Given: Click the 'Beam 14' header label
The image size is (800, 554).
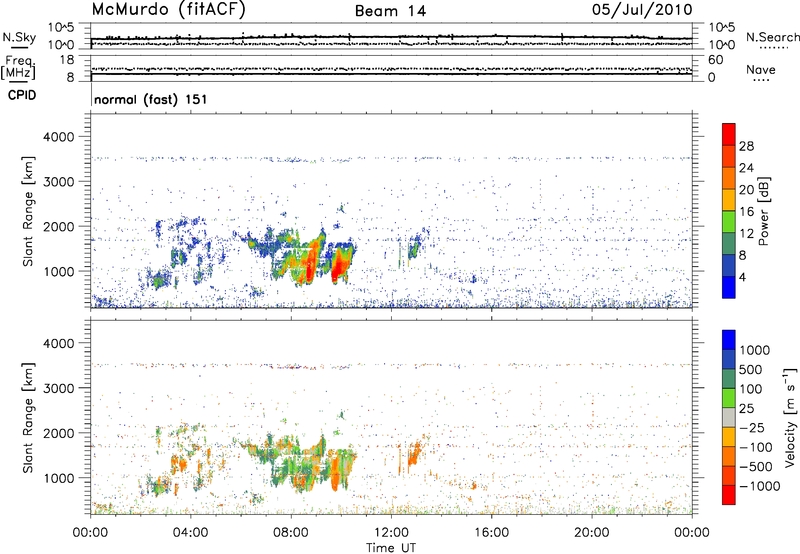Looking at the screenshot, I should click(x=390, y=11).
